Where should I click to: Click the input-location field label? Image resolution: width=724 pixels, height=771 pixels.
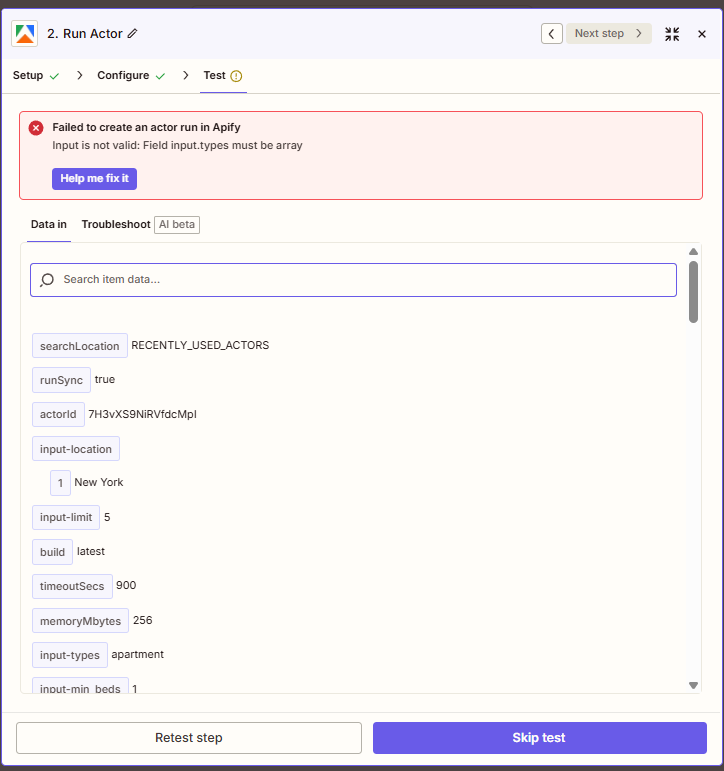(76, 449)
